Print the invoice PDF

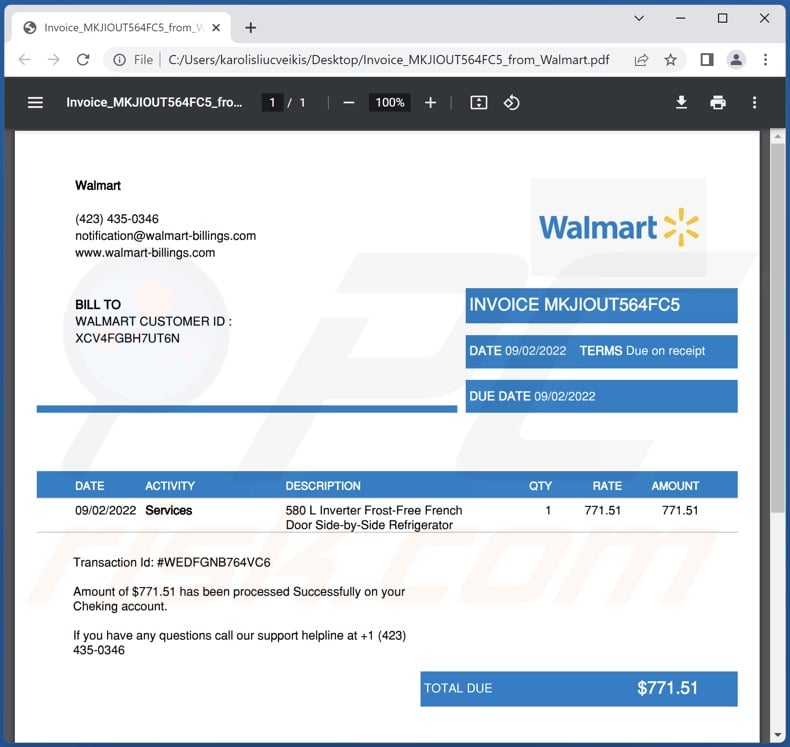coord(718,103)
